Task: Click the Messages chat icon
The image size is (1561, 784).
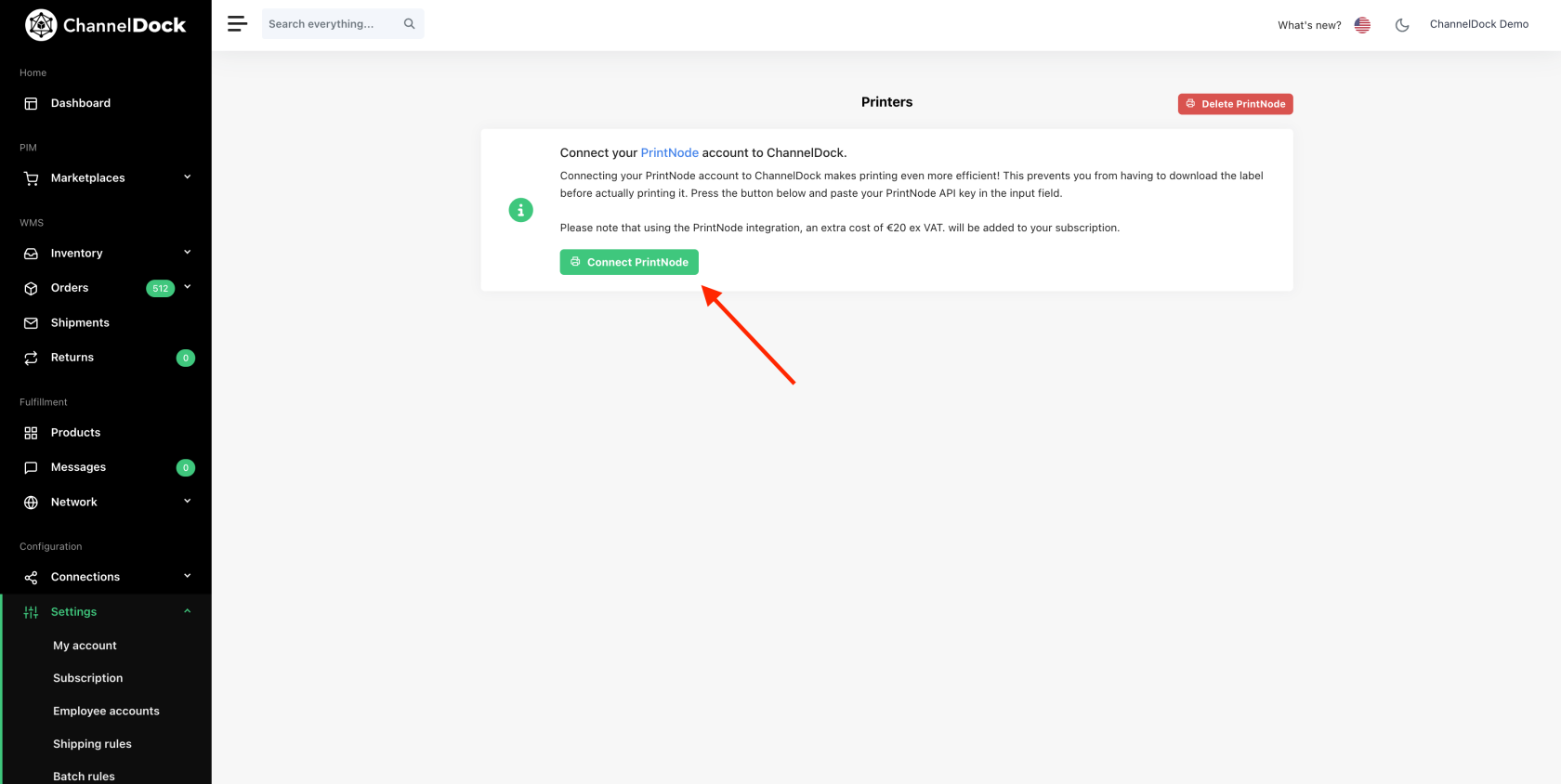Action: click(x=31, y=467)
